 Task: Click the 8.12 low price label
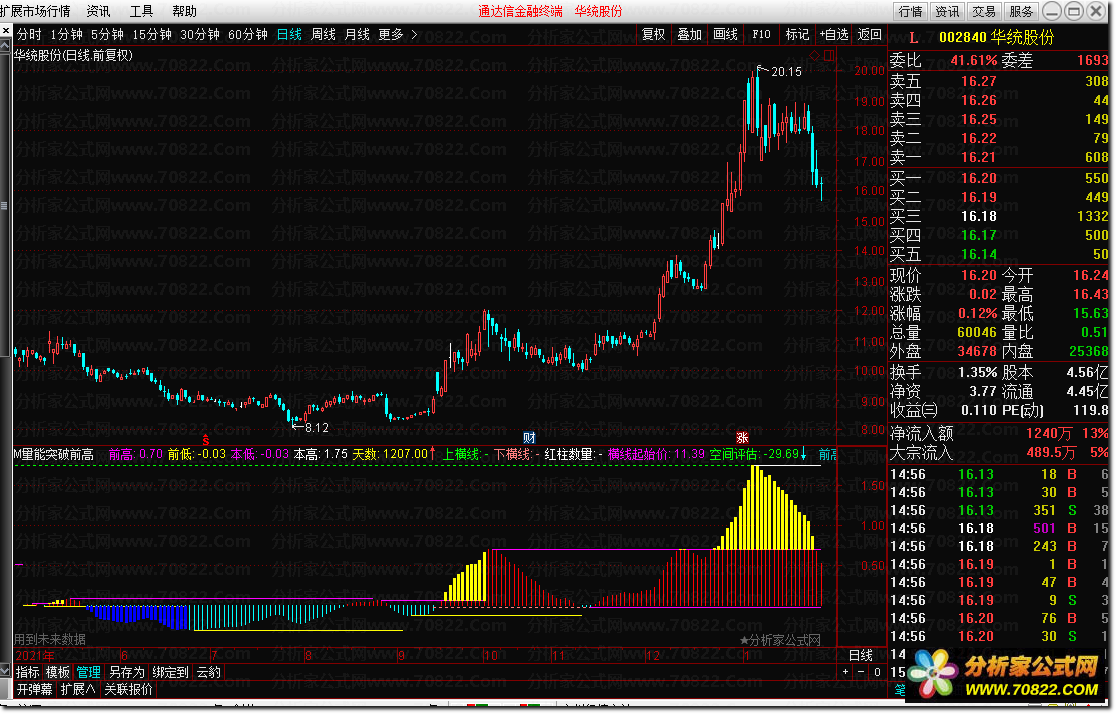pos(317,428)
